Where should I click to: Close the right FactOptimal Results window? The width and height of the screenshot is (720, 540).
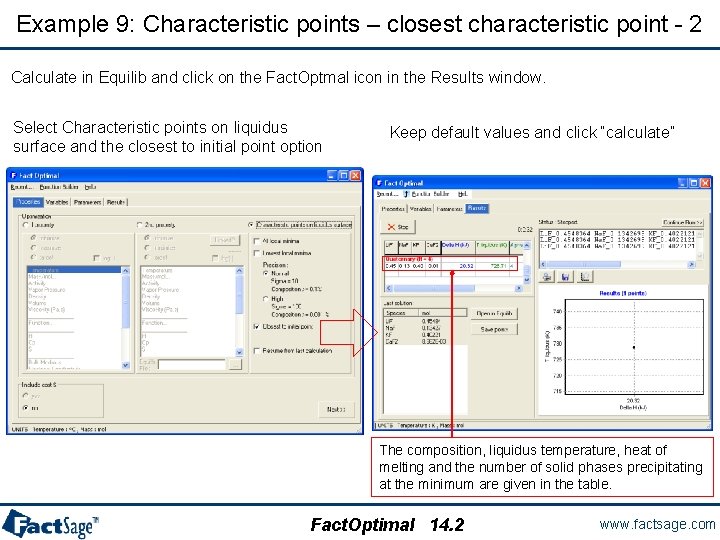pyautogui.click(x=705, y=183)
